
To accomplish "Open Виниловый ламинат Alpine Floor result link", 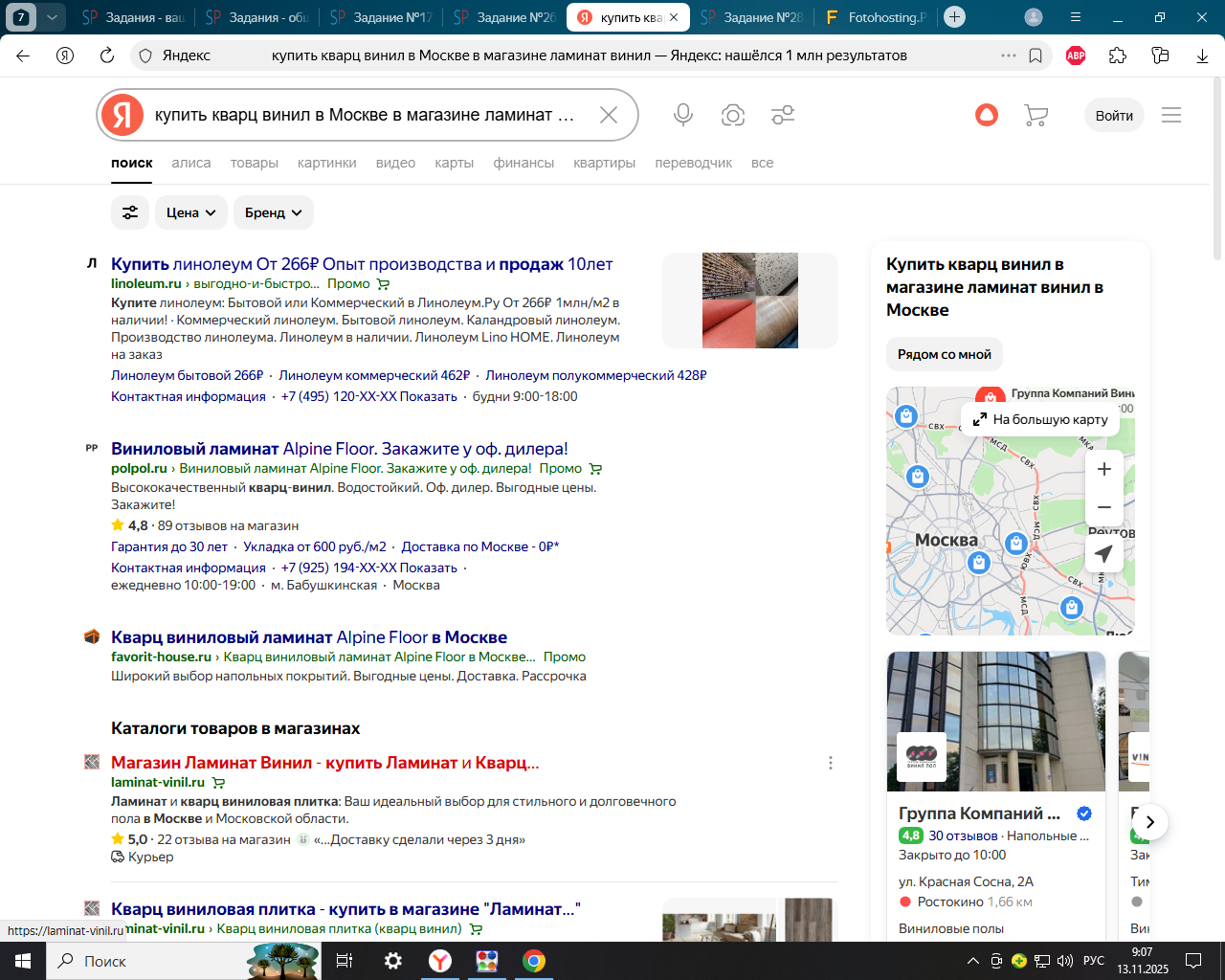I will (x=340, y=449).
